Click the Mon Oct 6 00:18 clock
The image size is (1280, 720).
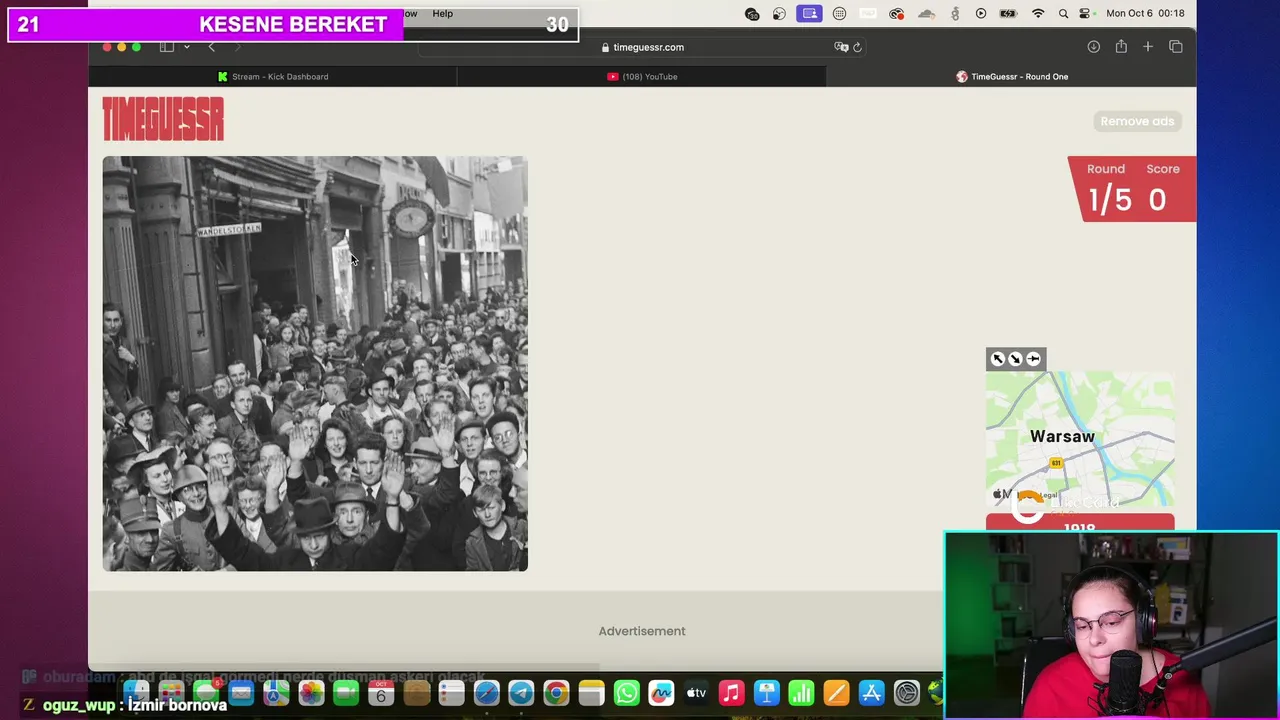coord(1146,13)
